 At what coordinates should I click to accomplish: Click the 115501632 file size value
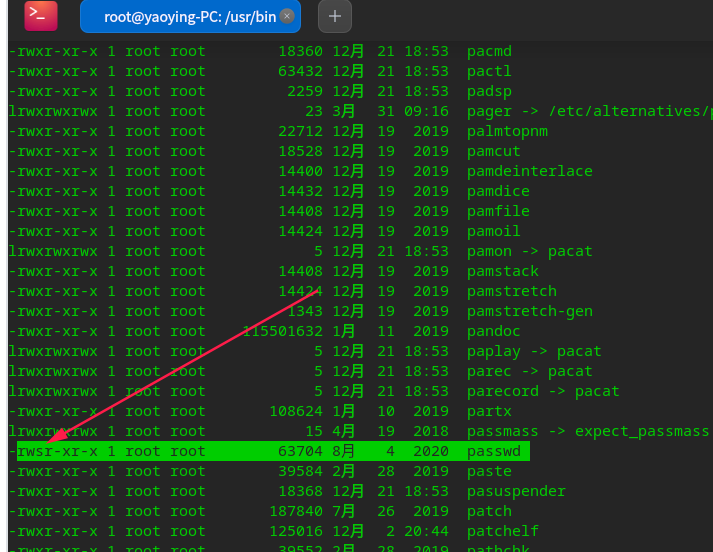pos(282,331)
